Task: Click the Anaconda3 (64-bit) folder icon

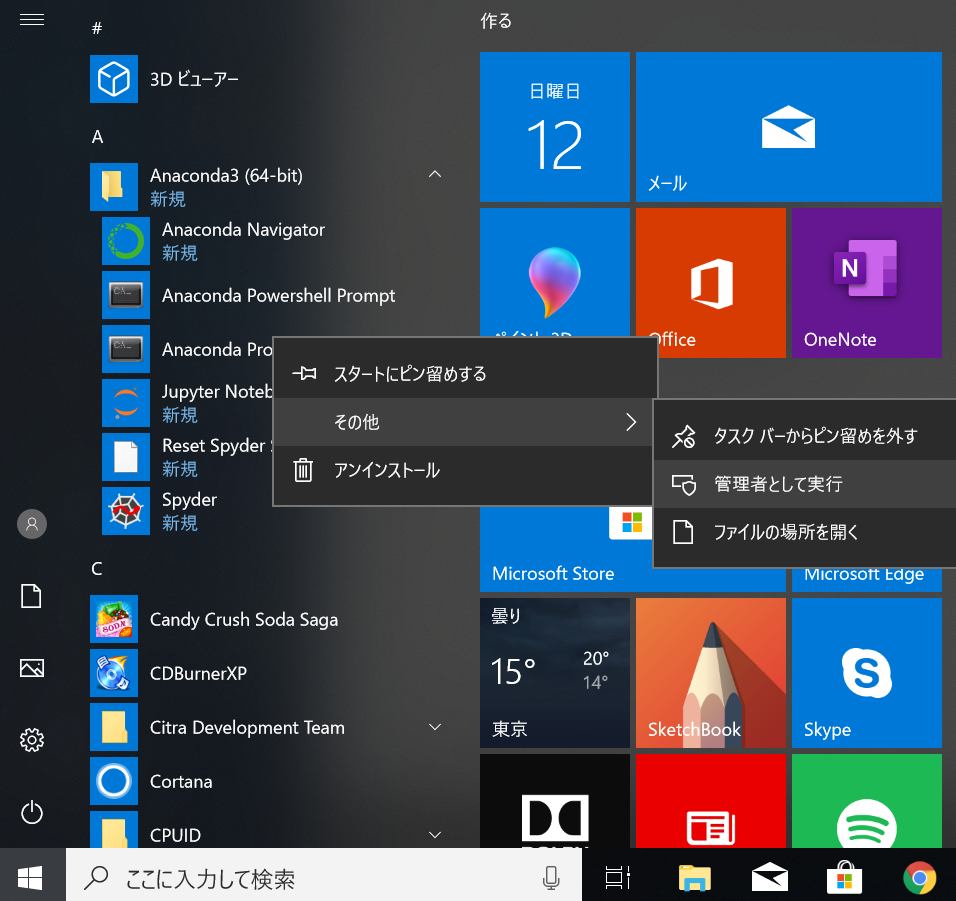Action: point(113,187)
